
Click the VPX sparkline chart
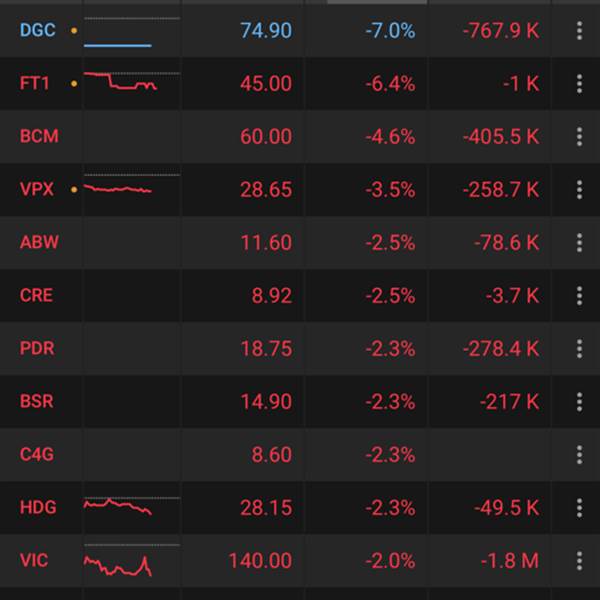pyautogui.click(x=118, y=188)
